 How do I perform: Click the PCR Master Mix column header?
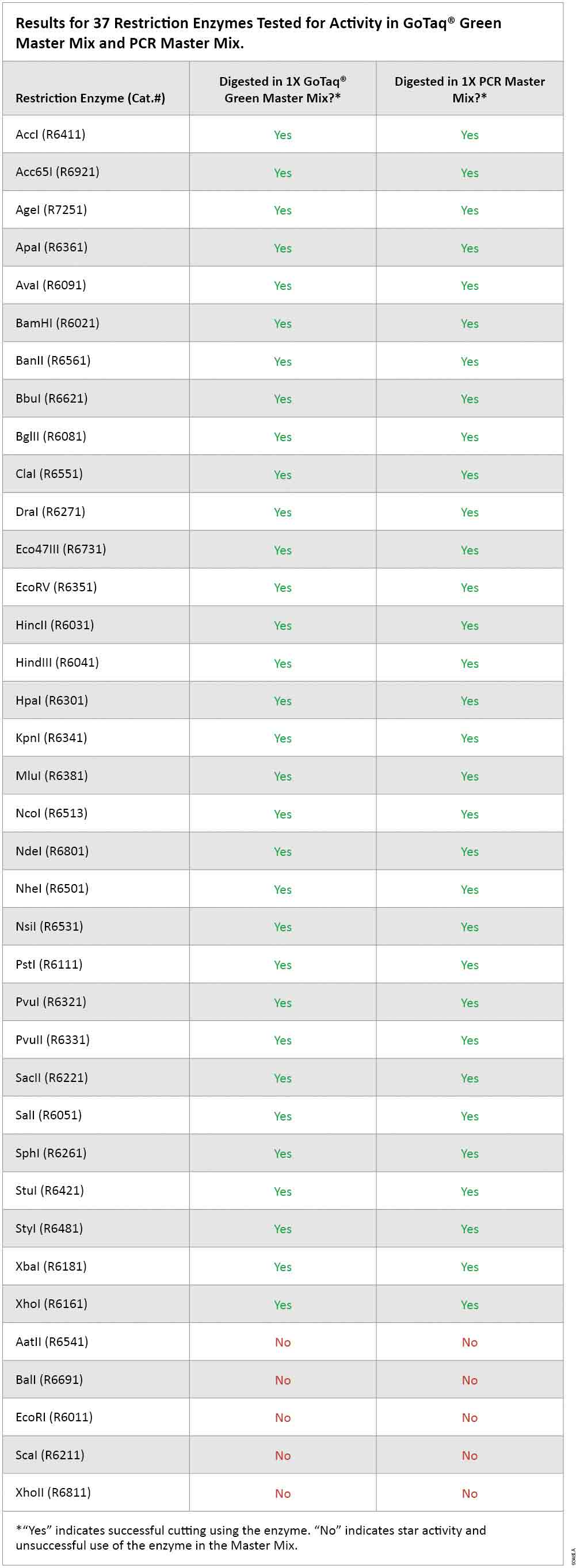pyautogui.click(x=469, y=90)
